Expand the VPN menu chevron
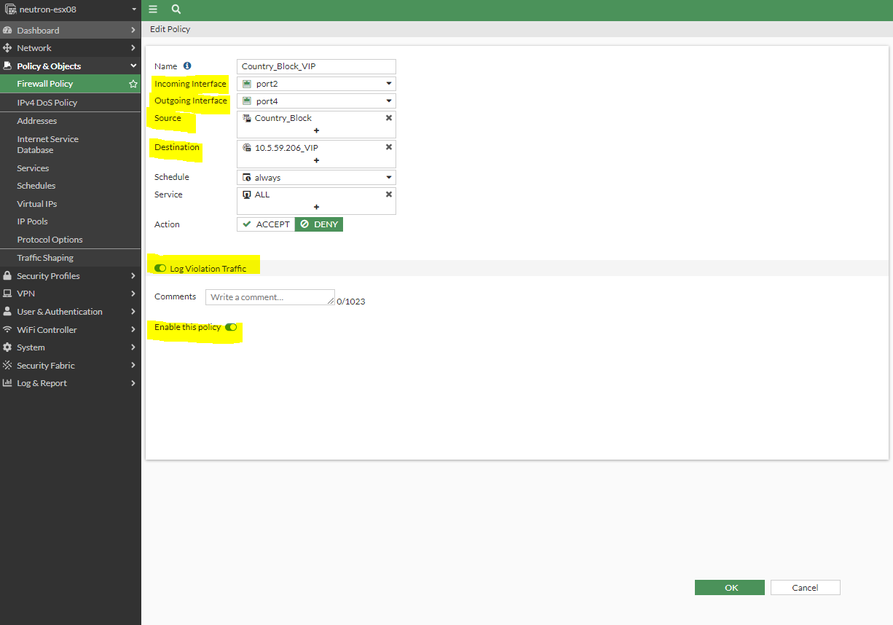Screen dimensions: 893x625 133,293
